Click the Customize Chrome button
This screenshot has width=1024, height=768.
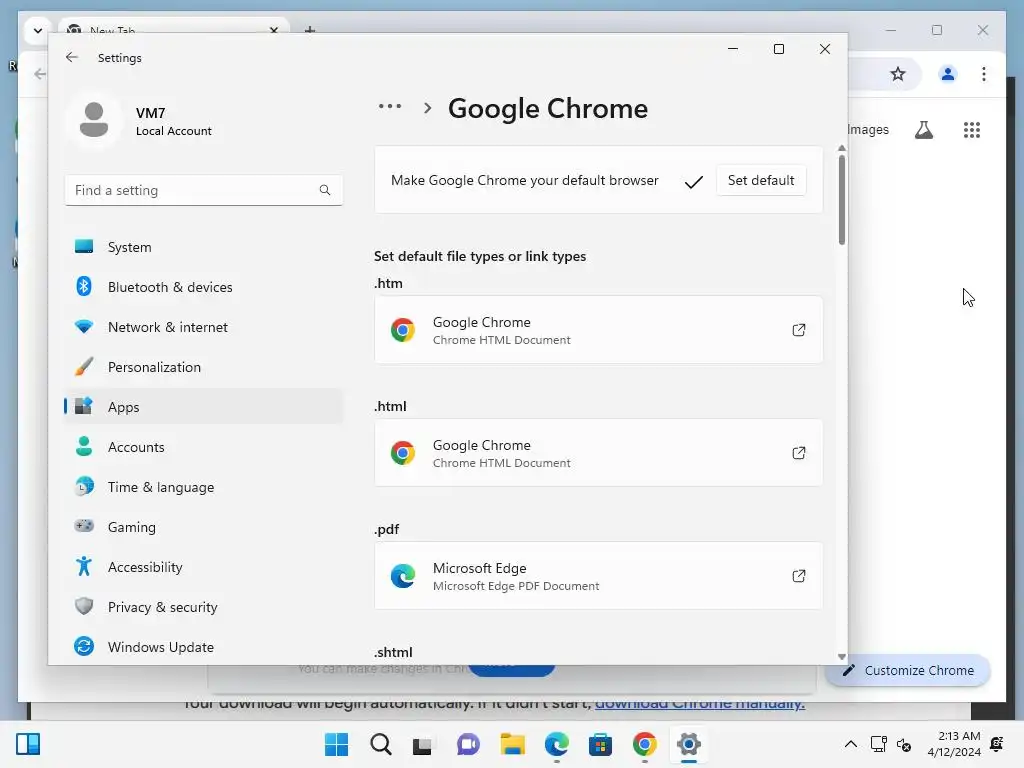(x=908, y=670)
